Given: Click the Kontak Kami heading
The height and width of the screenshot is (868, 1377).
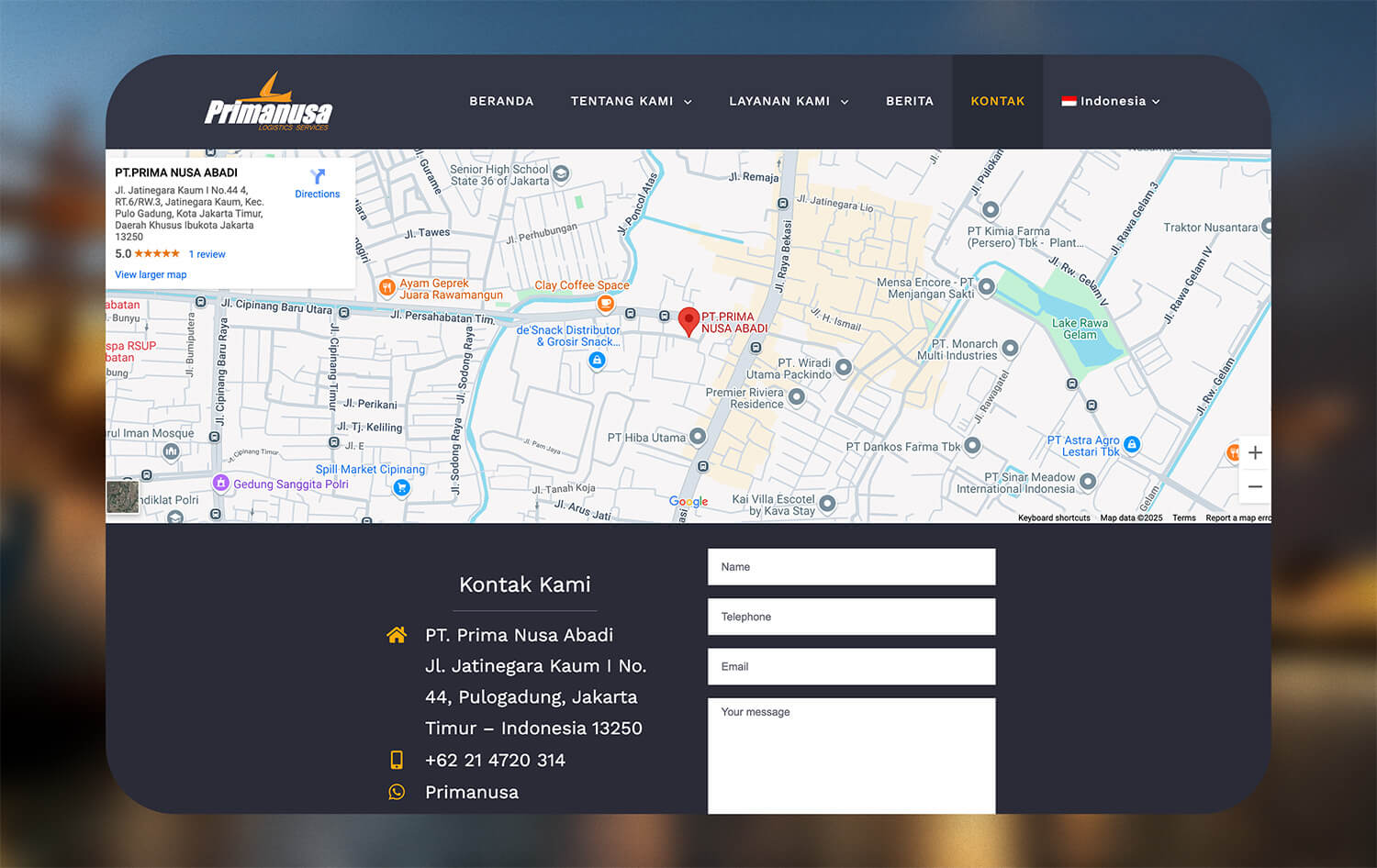Looking at the screenshot, I should [x=525, y=584].
